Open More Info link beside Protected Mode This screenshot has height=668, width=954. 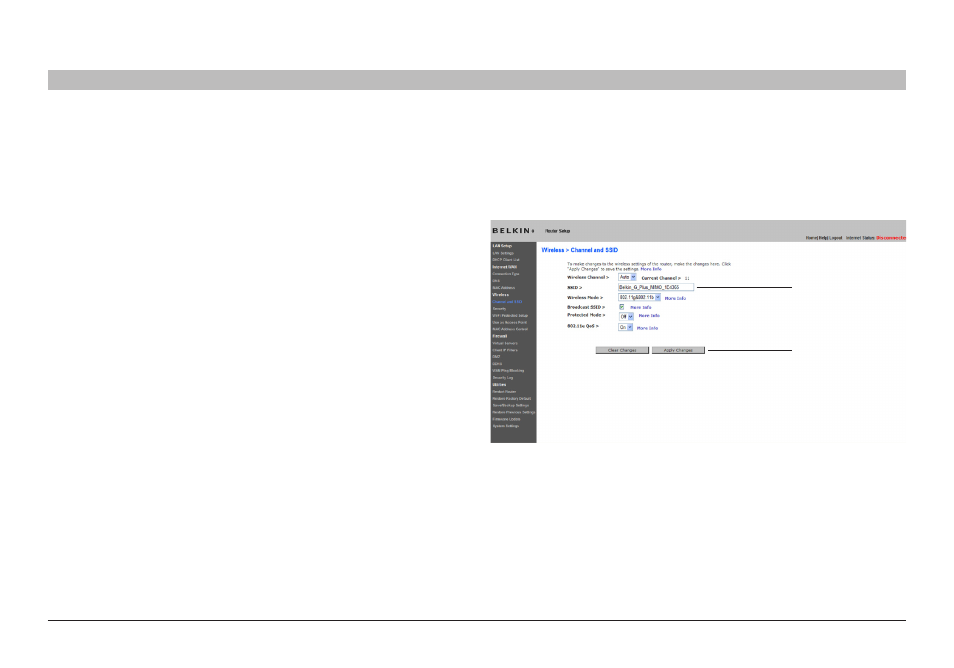point(649,316)
